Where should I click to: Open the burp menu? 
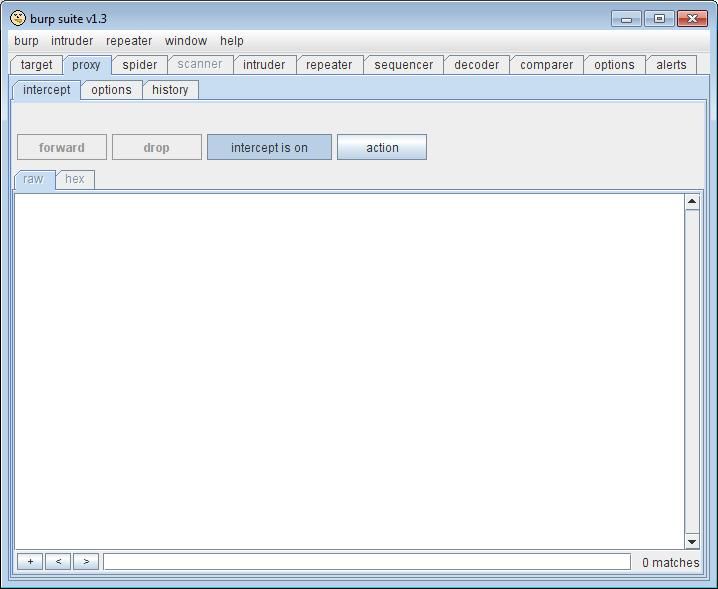pyautogui.click(x=26, y=41)
